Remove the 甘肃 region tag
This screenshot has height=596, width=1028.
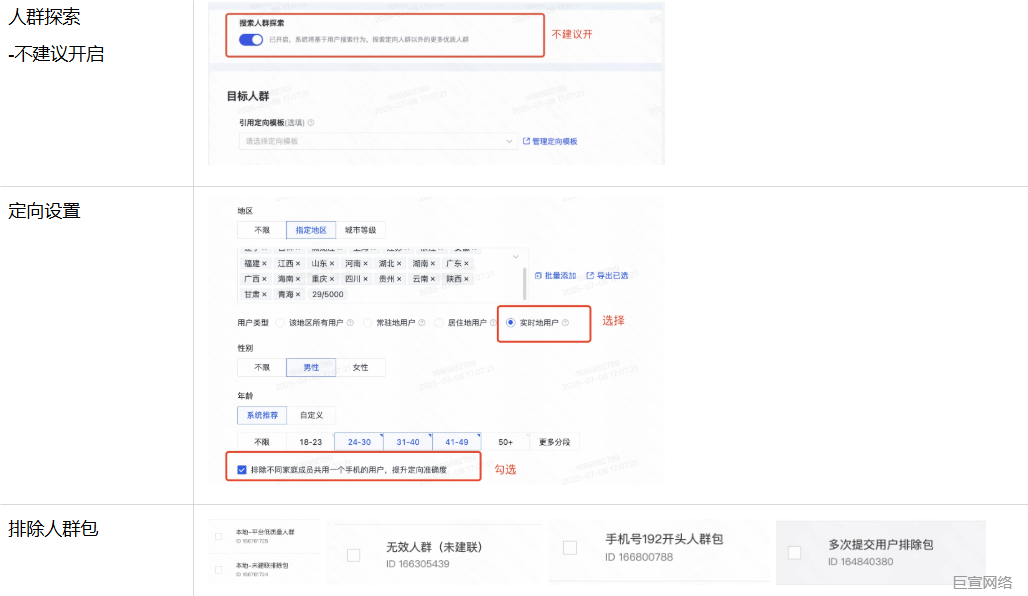pos(264,294)
